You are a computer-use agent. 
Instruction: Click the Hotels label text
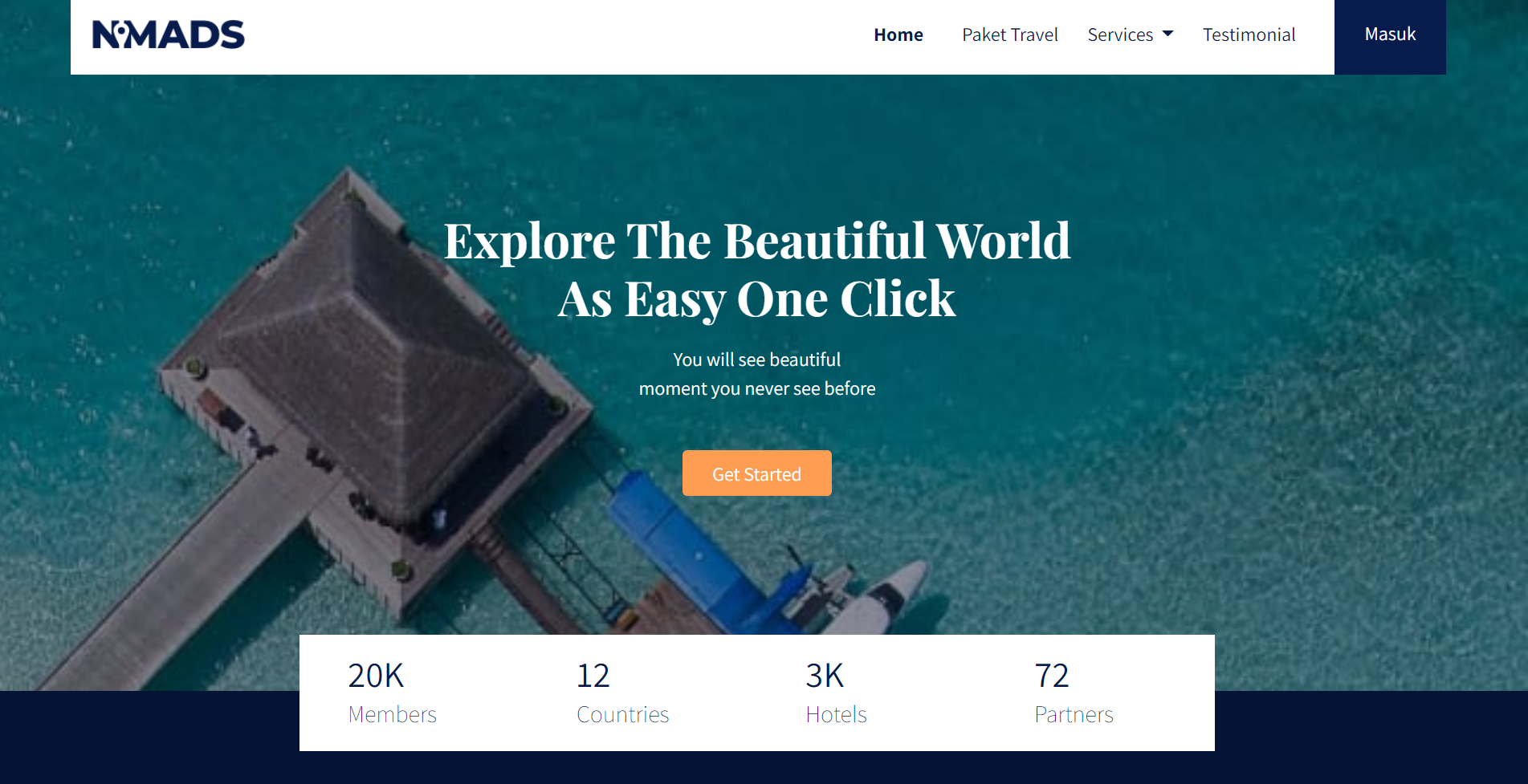click(x=836, y=714)
